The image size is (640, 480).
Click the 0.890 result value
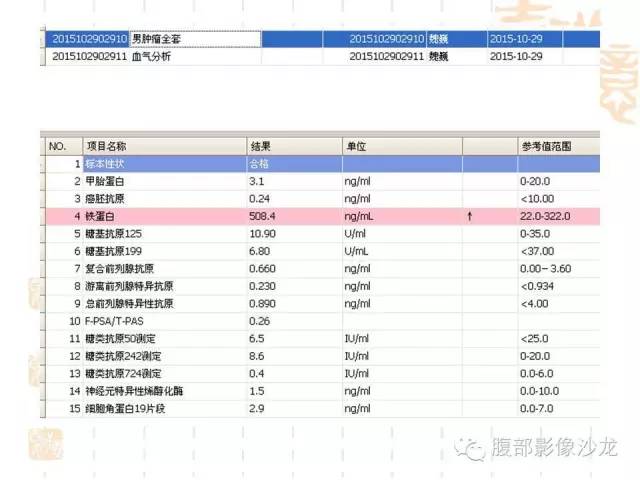(x=262, y=304)
